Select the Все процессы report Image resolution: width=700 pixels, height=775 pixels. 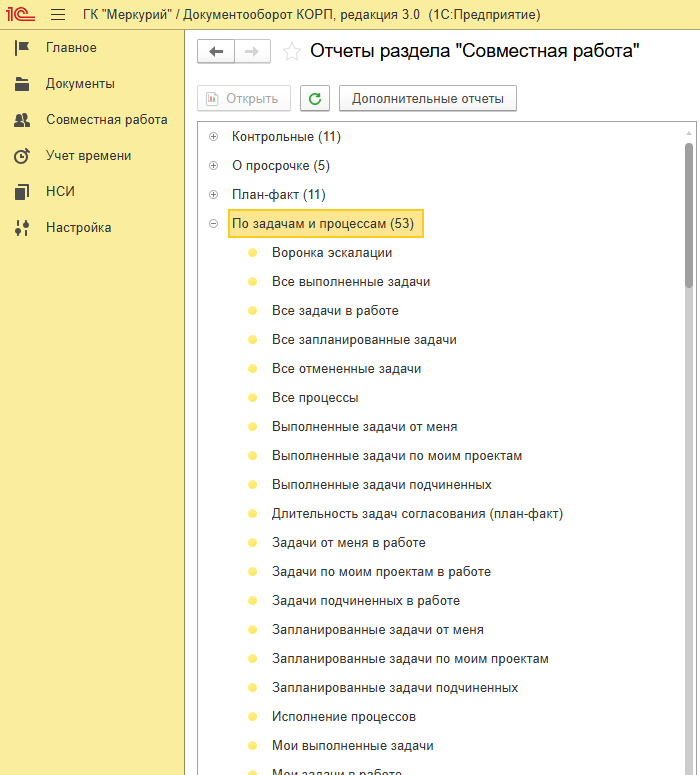pyautogui.click(x=315, y=398)
